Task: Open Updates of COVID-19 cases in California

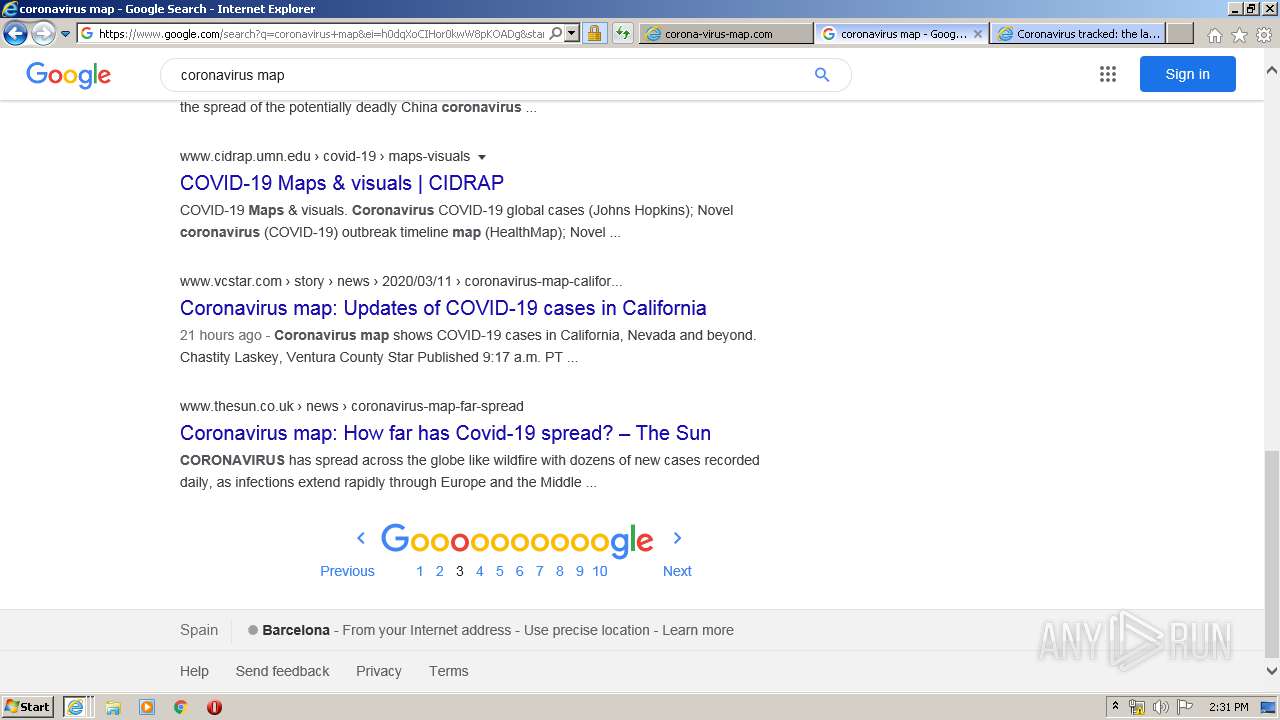Action: [443, 308]
